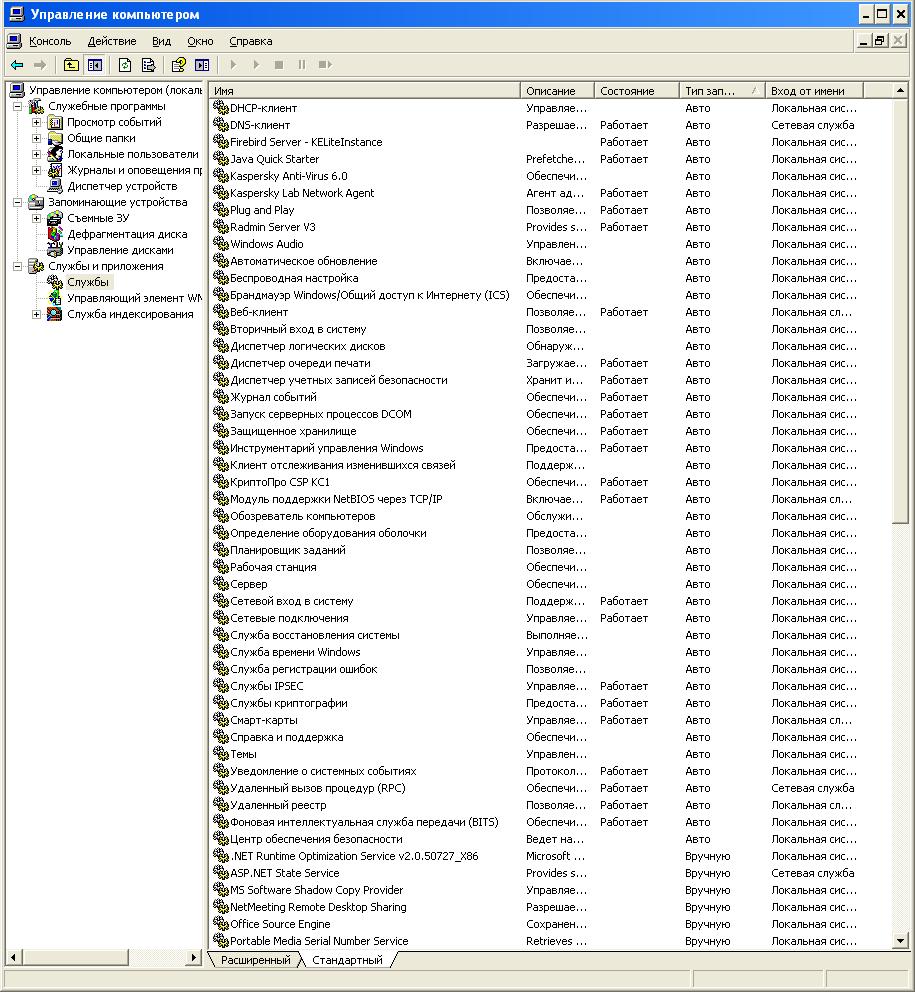Viewport: 915px width, 992px height.
Task: Click the Служба индексирования tree icon
Action: [55, 314]
